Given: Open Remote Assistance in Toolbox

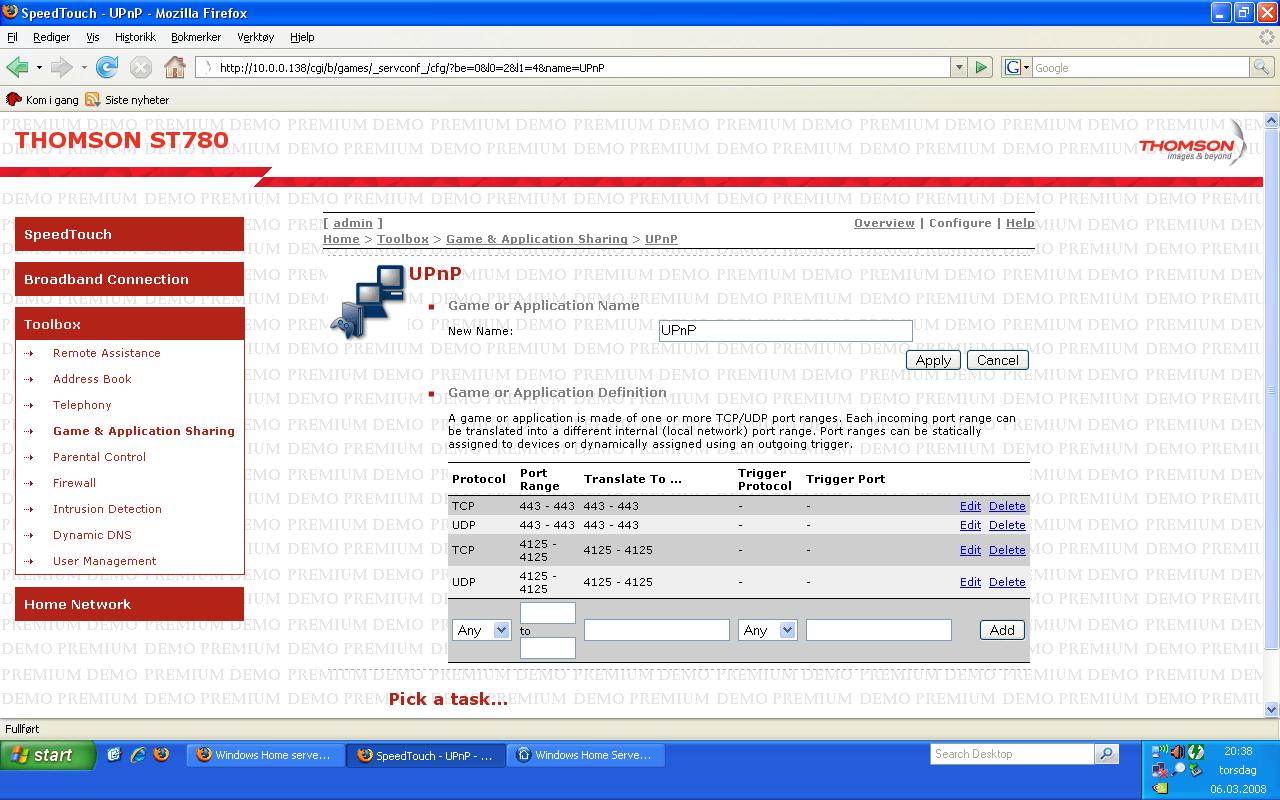Looking at the screenshot, I should tap(106, 353).
